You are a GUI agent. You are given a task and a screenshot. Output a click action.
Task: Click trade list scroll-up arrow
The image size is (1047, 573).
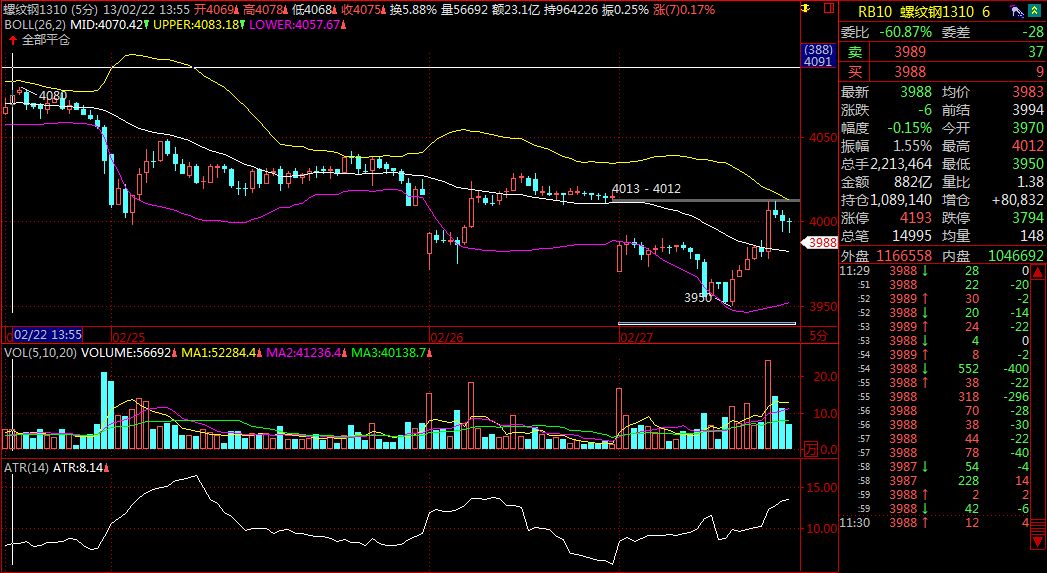[x=1037, y=272]
